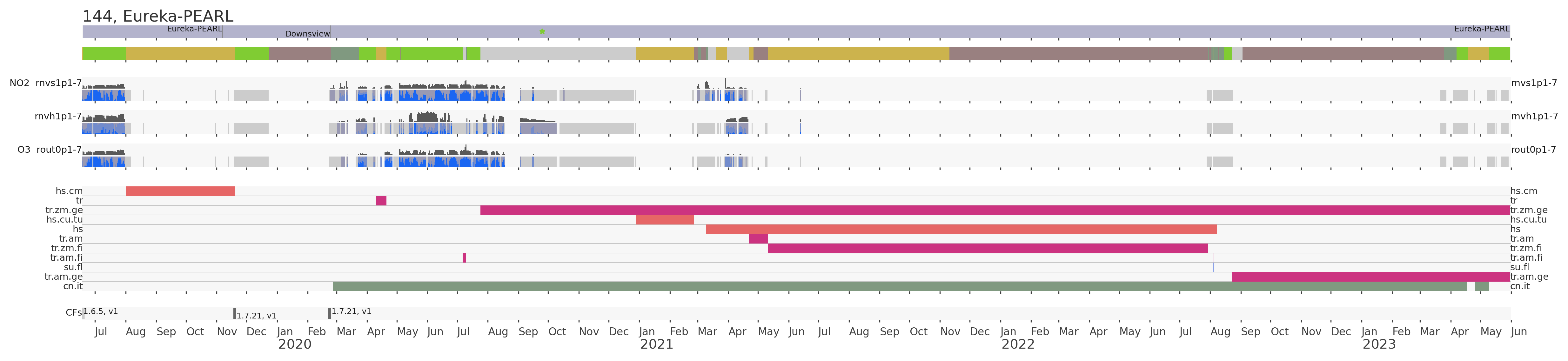
Task: Click the long red hs timeline bar
Action: [x=961, y=230]
